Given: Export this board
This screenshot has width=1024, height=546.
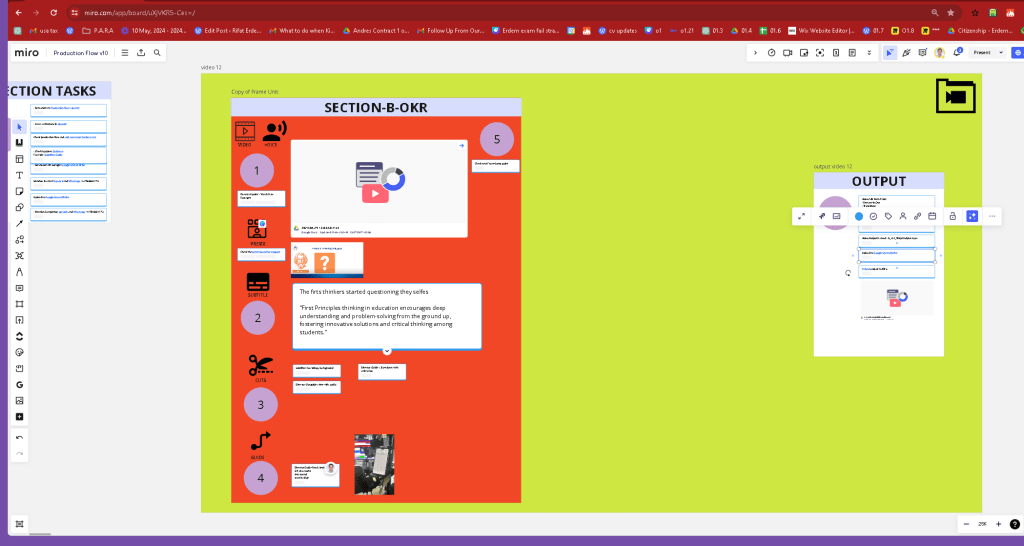Looking at the screenshot, I should click(x=140, y=53).
